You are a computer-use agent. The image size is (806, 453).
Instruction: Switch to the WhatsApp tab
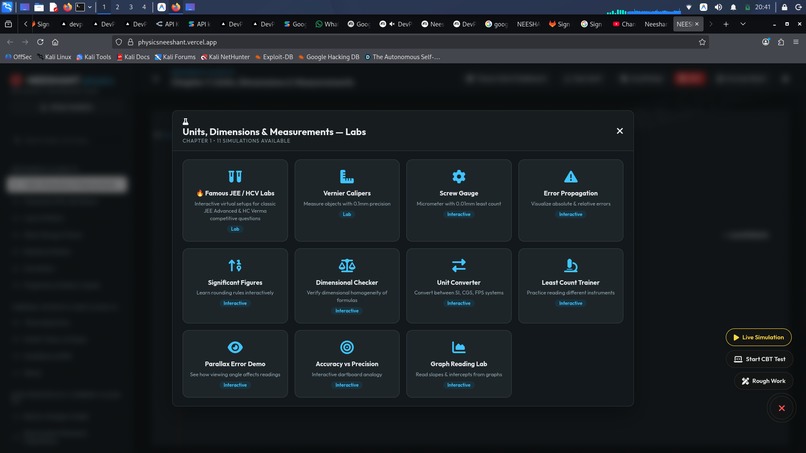[326, 24]
